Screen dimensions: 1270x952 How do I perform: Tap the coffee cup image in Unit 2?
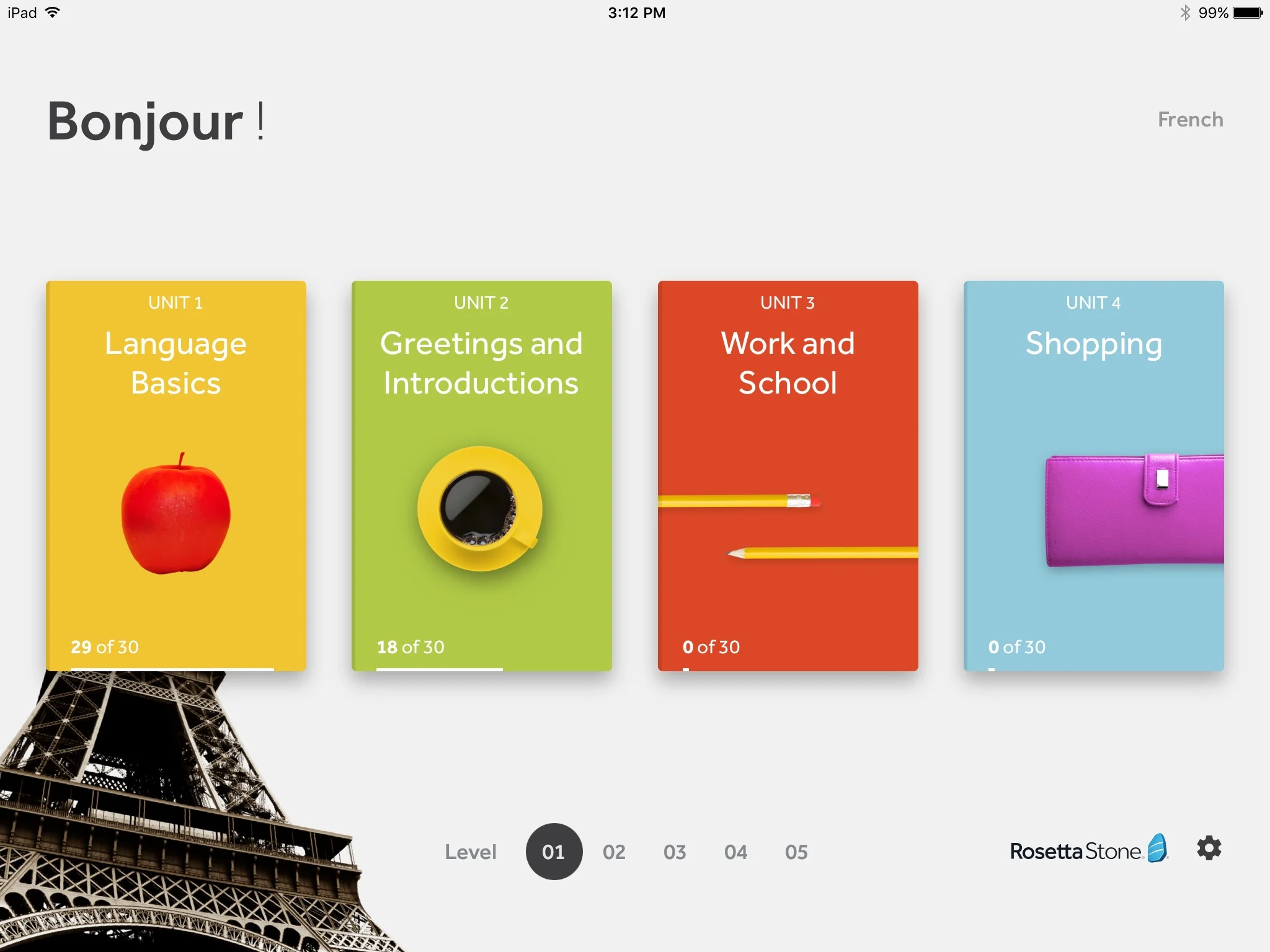tap(480, 508)
